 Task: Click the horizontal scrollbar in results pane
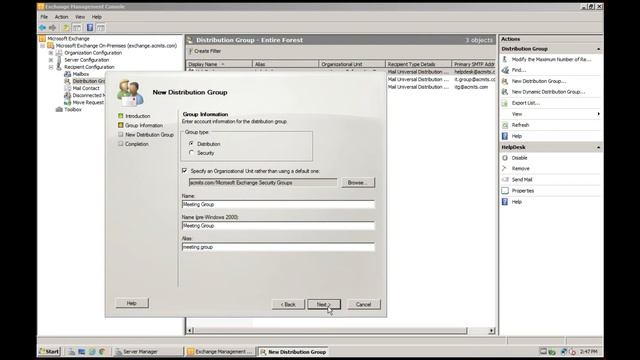coord(330,331)
